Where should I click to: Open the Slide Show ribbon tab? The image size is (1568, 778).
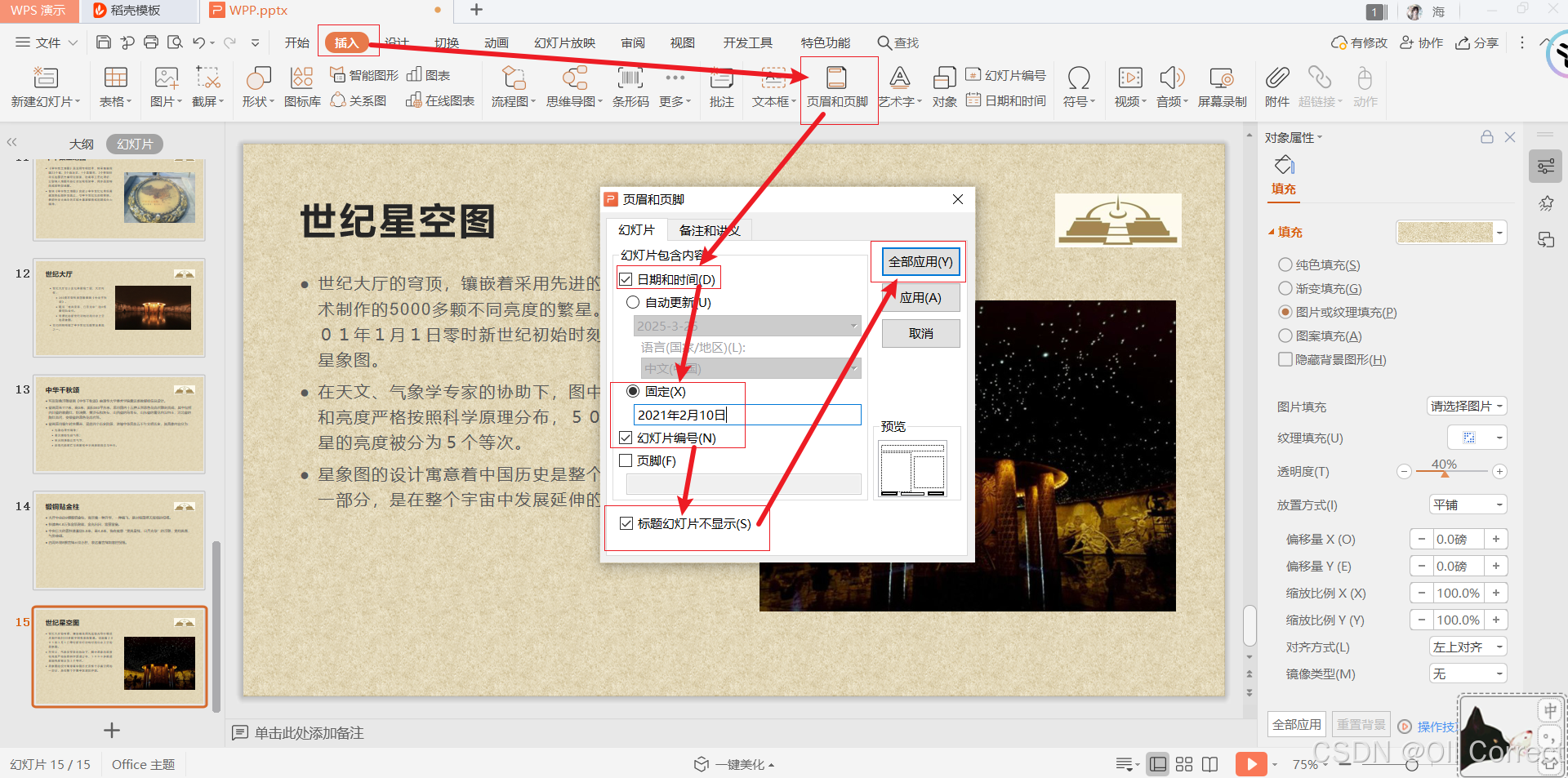[x=565, y=42]
